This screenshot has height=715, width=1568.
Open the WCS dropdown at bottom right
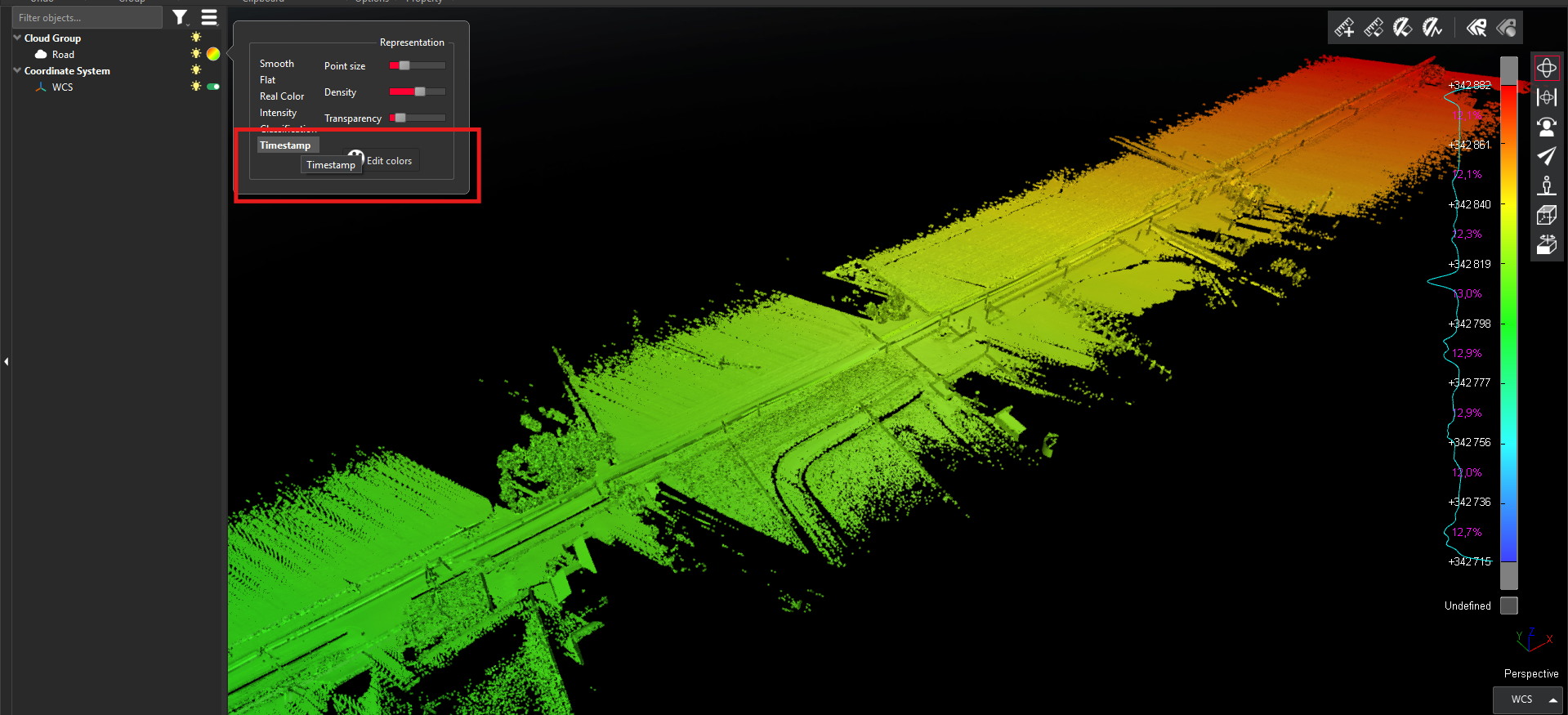click(x=1527, y=699)
